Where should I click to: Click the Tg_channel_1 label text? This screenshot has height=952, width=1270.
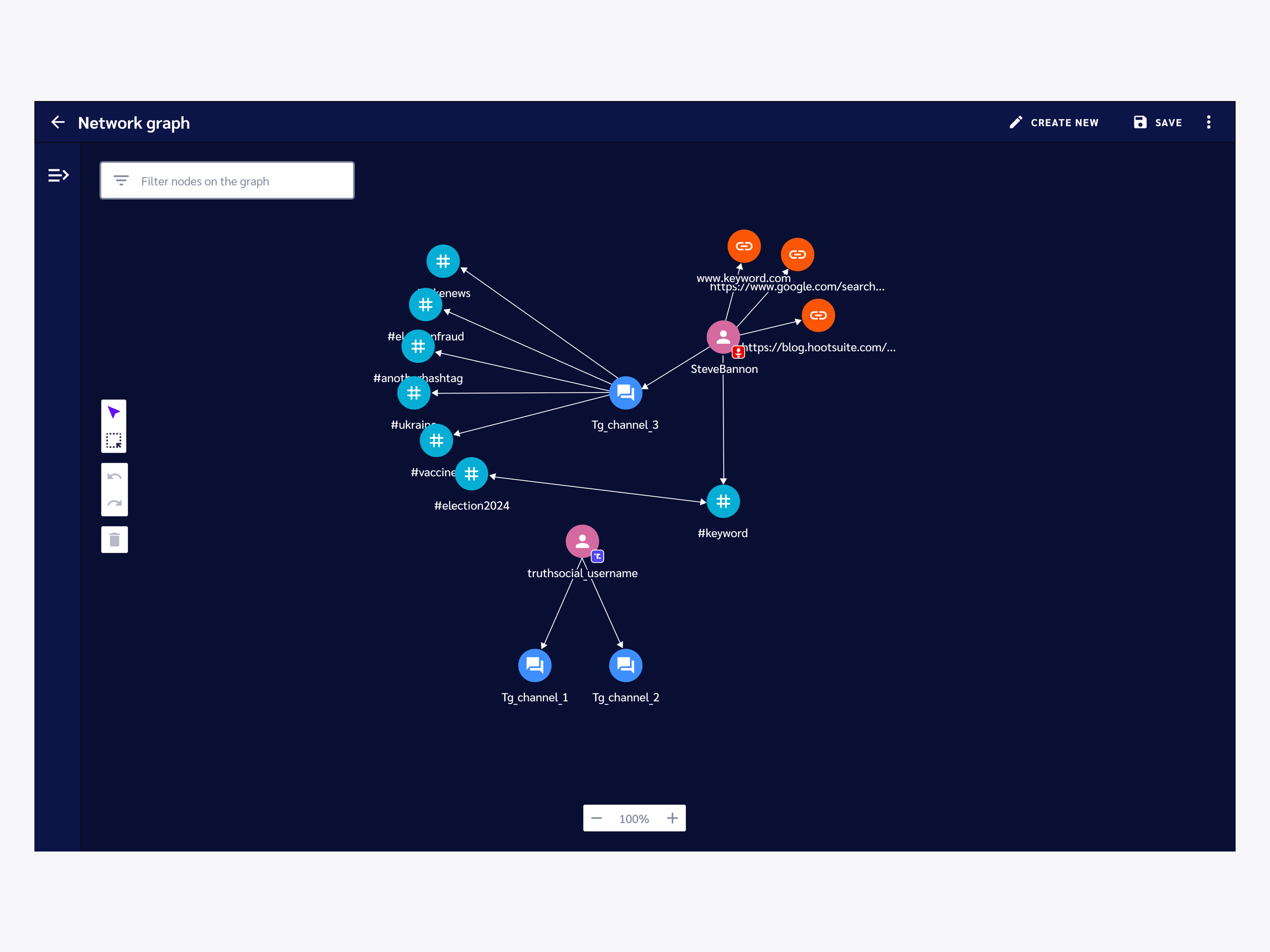click(x=534, y=698)
